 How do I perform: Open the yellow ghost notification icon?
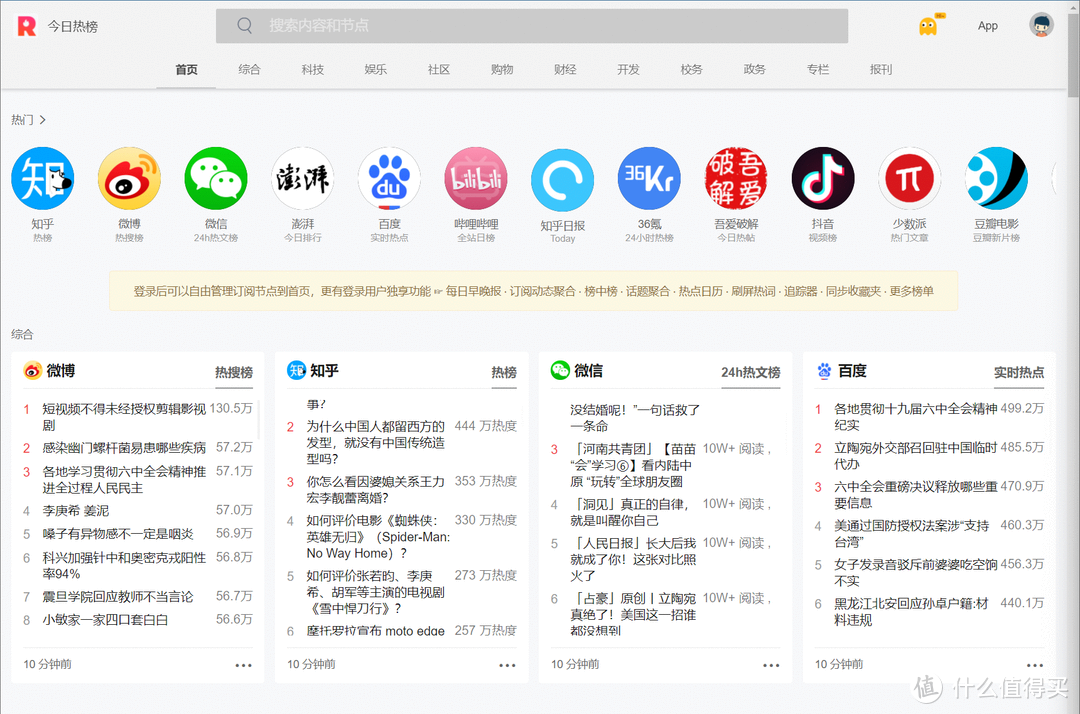928,26
